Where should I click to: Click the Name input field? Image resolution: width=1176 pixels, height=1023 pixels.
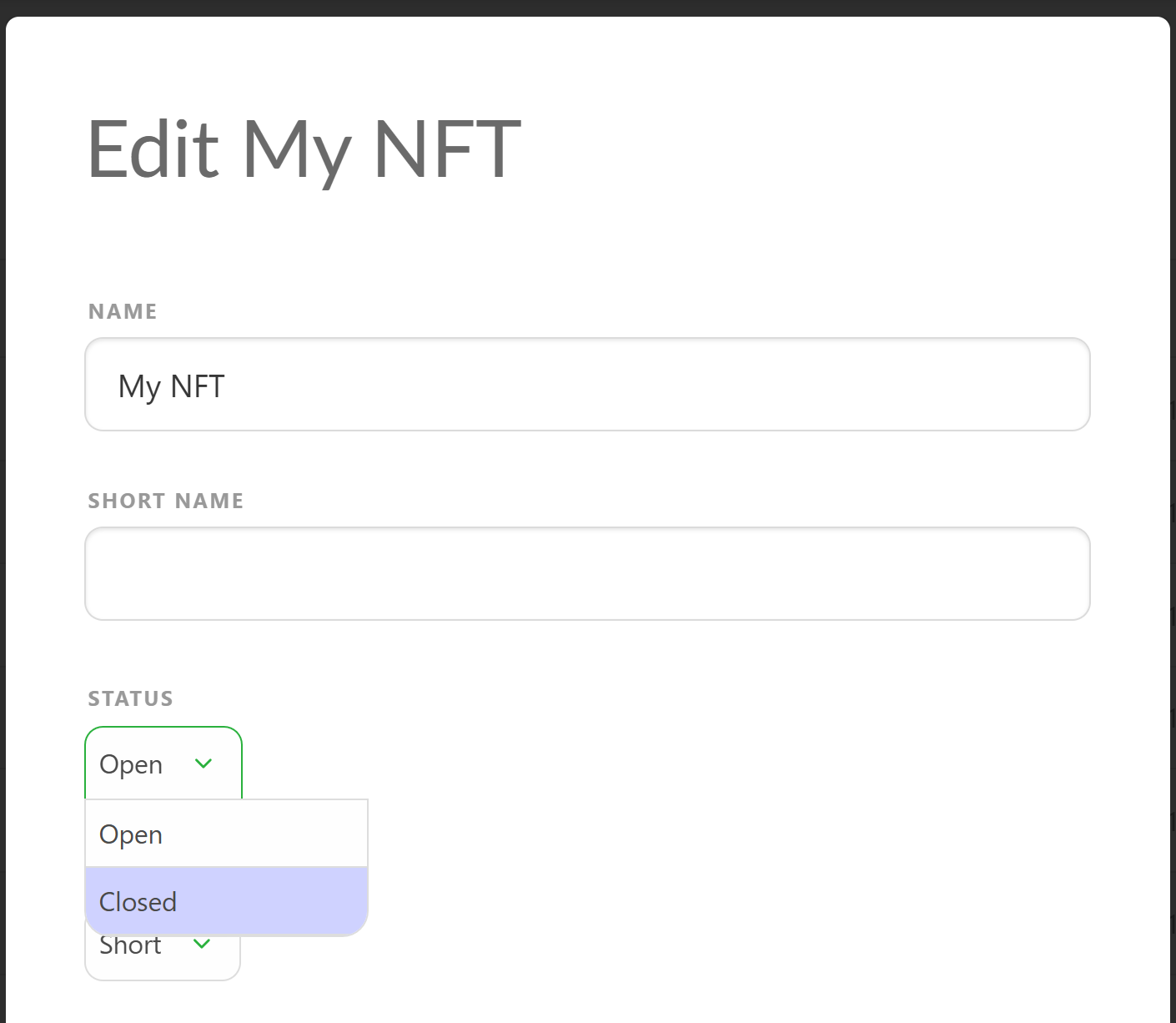[587, 385]
